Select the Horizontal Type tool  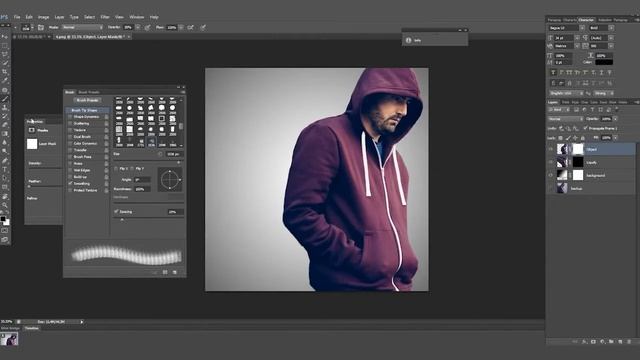[5, 169]
